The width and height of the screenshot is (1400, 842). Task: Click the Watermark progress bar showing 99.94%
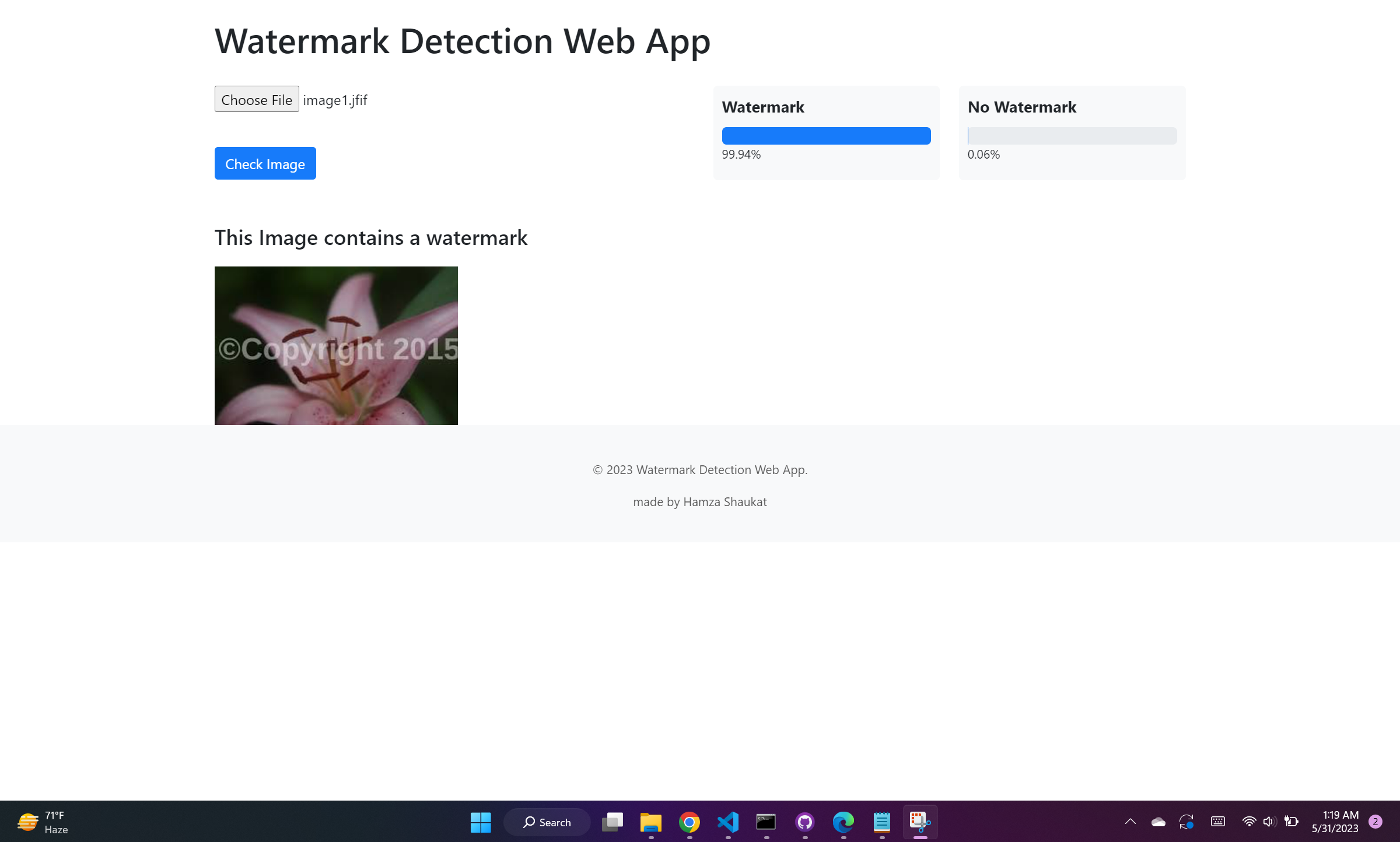826,135
